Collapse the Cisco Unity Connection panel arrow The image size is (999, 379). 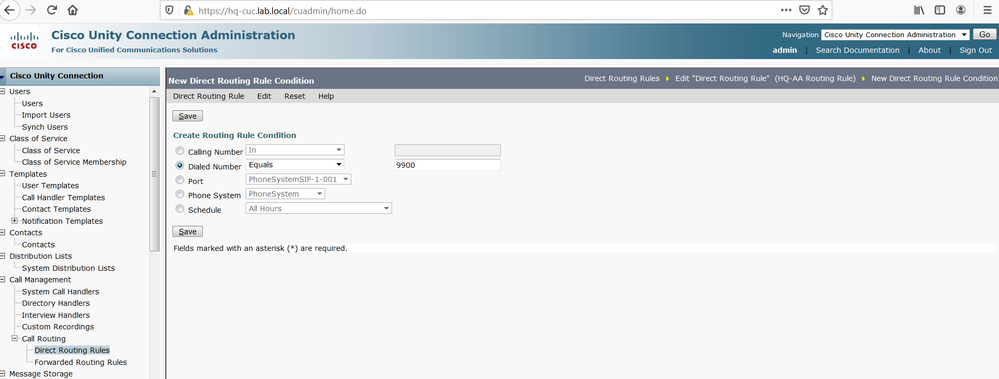click(x=3, y=76)
